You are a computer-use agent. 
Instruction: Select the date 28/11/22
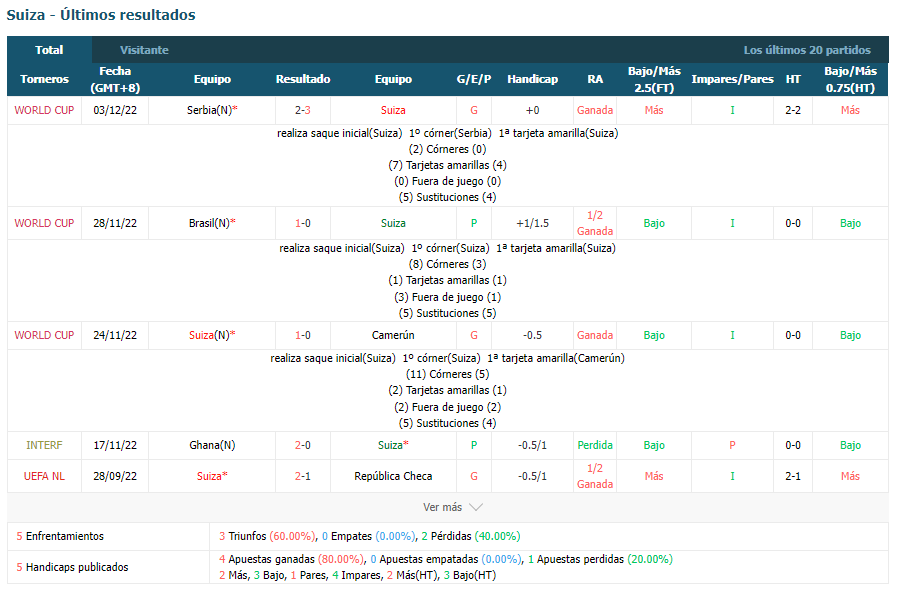tap(115, 223)
